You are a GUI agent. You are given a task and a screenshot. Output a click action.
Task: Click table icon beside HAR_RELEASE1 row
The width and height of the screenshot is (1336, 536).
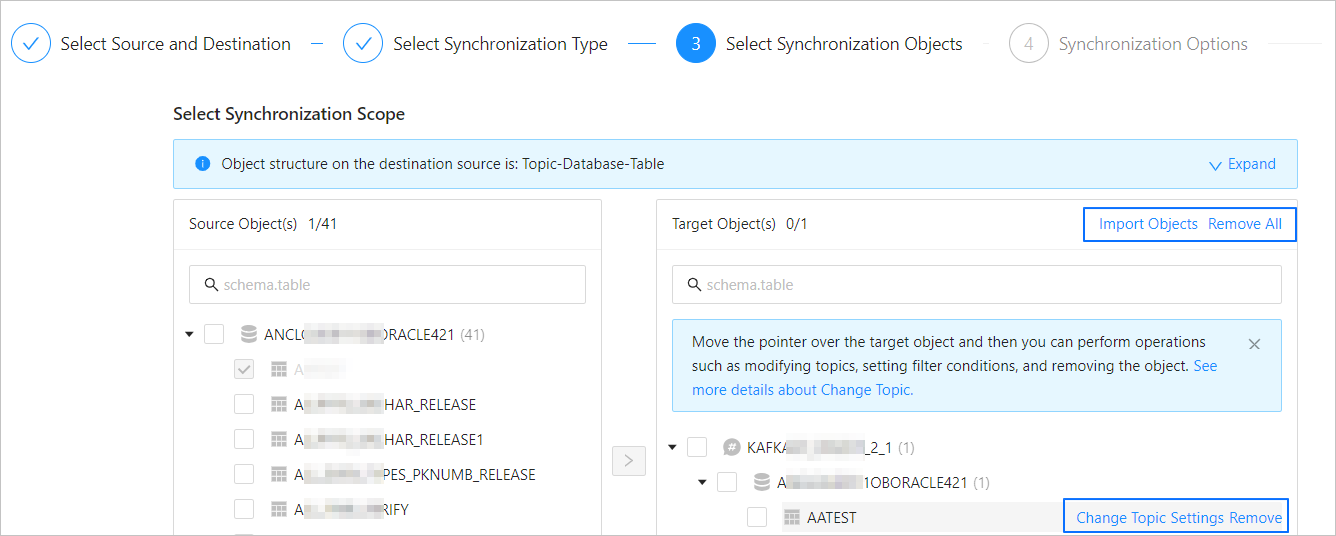279,439
